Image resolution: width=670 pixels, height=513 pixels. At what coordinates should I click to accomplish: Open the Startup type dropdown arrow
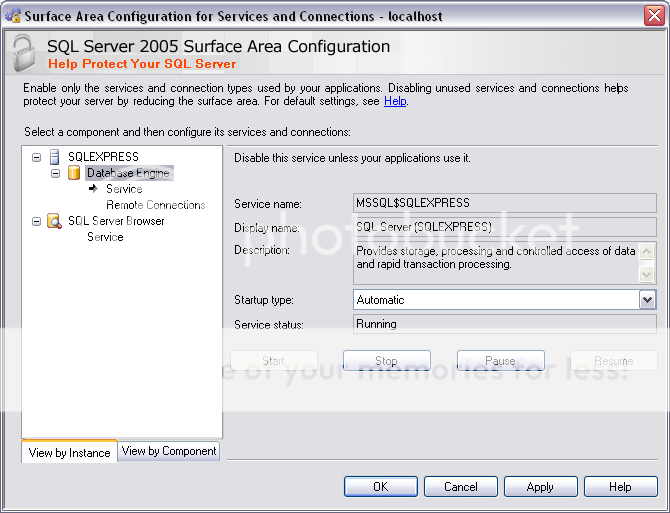(647, 300)
